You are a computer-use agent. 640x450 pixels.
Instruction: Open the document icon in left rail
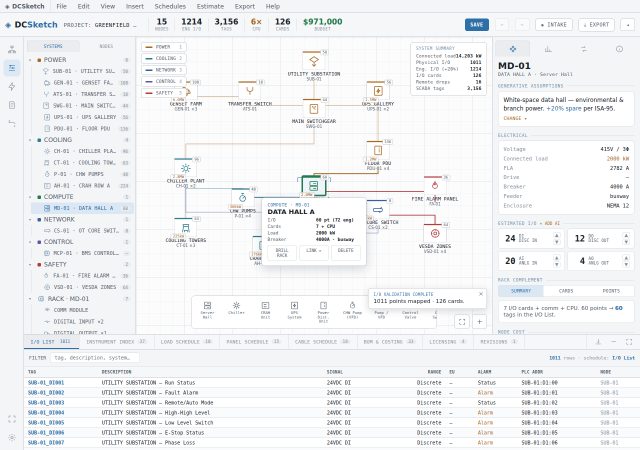coord(12,105)
